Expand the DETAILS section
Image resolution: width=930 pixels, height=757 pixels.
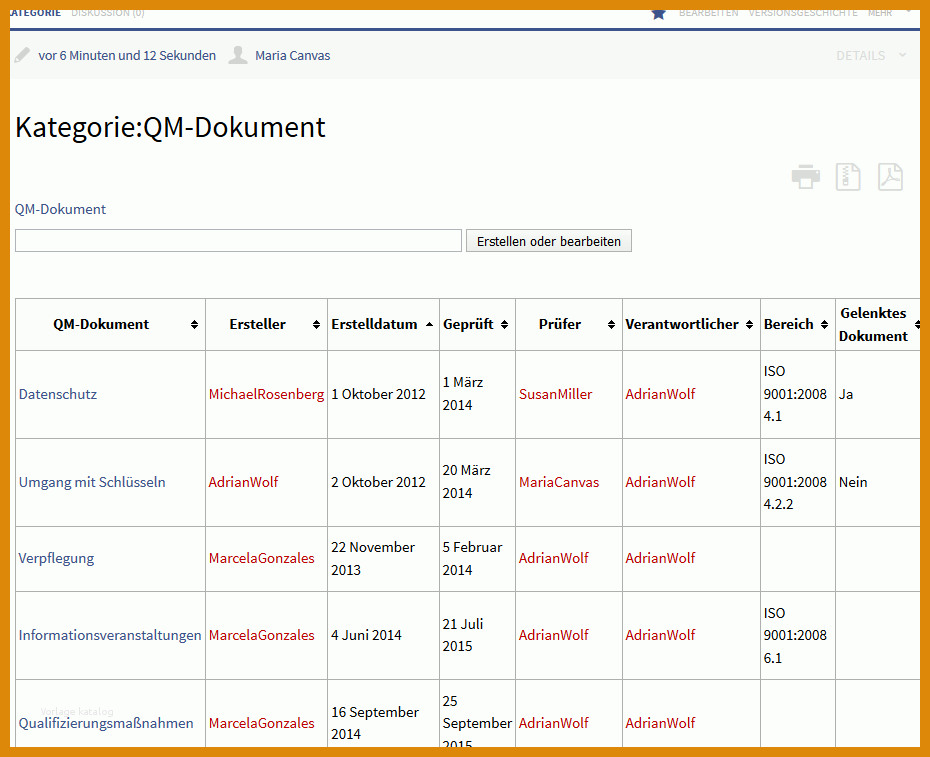(x=871, y=56)
